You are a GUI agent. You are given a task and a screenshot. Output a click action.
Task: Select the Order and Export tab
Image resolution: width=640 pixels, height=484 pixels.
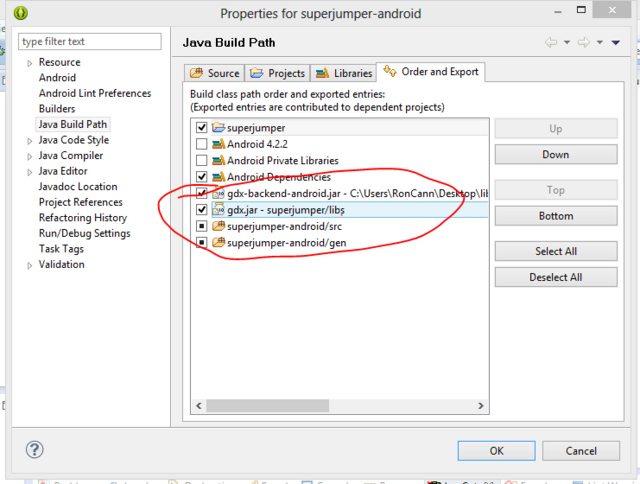(x=431, y=72)
